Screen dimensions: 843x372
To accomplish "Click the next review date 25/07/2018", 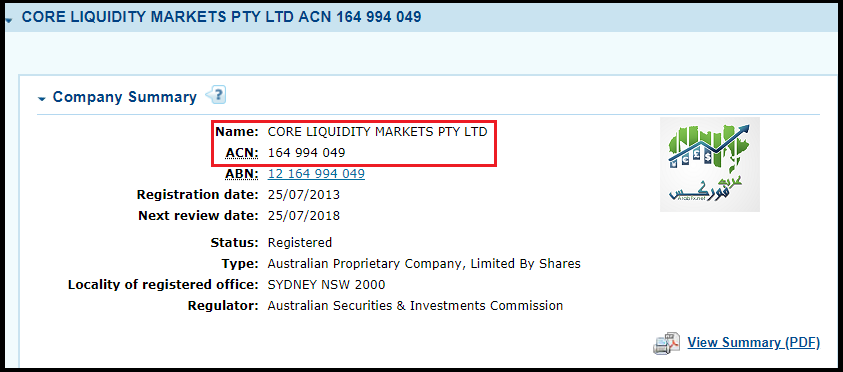I will [x=304, y=216].
